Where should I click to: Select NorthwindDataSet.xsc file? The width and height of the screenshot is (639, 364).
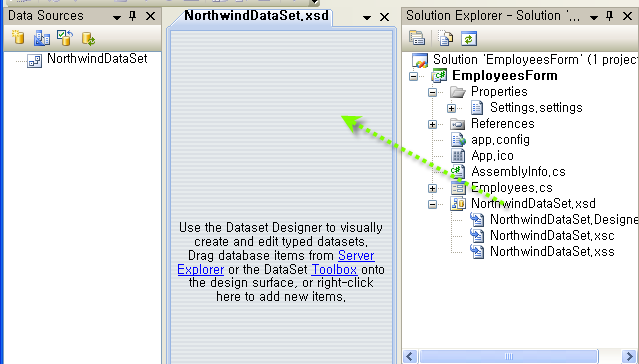542,236
